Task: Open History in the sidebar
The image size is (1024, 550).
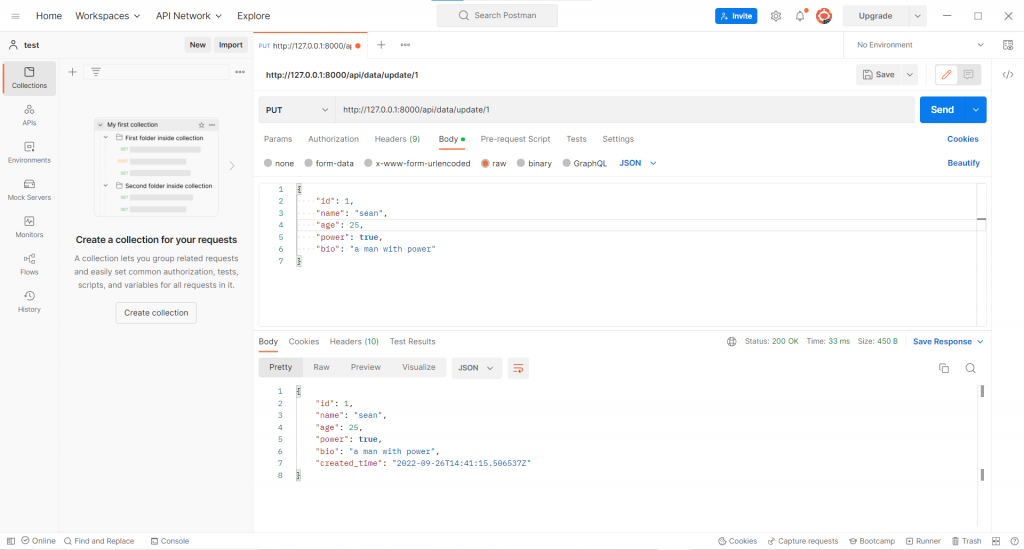Action: (x=29, y=301)
